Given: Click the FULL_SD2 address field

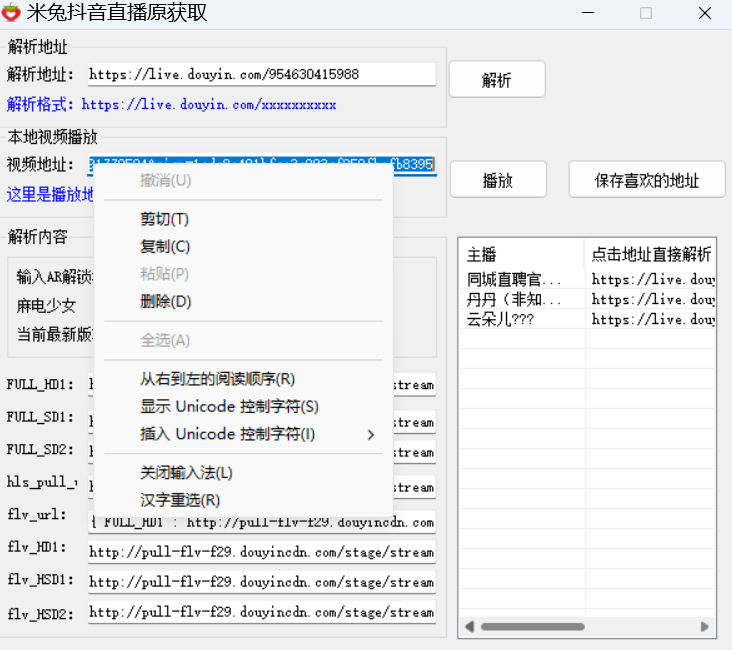Looking at the screenshot, I should click(415, 452).
